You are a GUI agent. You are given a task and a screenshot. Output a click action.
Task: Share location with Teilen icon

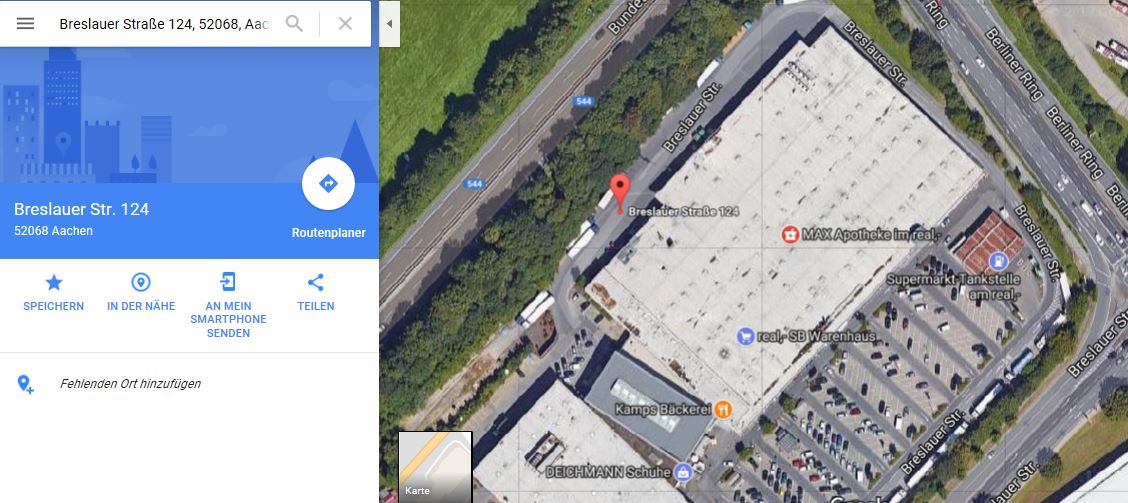pyautogui.click(x=316, y=282)
